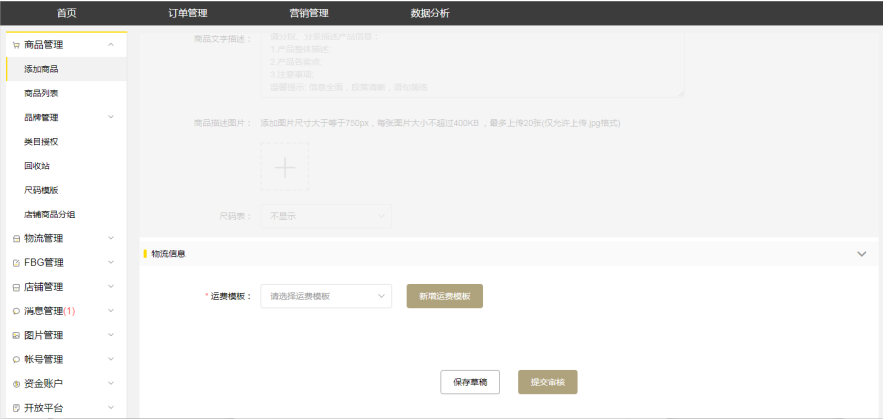Screen dimensions: 883x419
Task: Click the 商品管理 sidebar heading
Action: point(44,45)
